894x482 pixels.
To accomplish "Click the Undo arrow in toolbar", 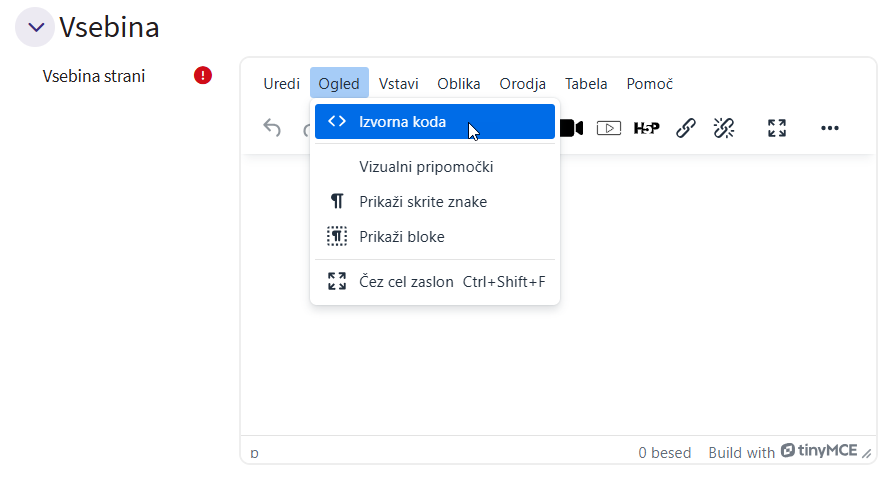I will [272, 128].
